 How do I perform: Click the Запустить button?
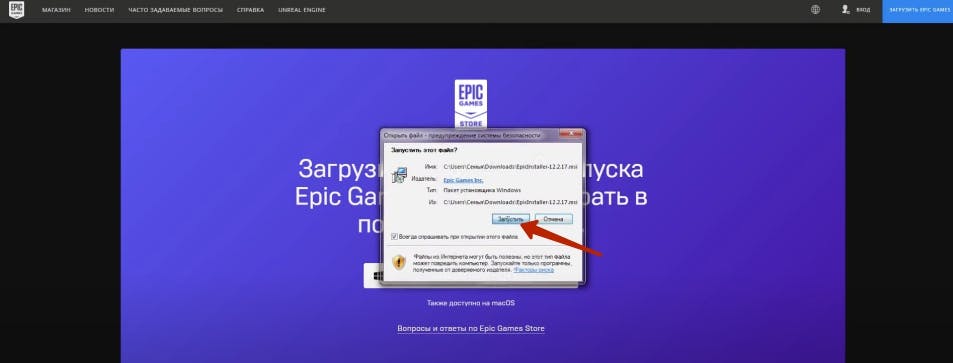click(x=511, y=218)
